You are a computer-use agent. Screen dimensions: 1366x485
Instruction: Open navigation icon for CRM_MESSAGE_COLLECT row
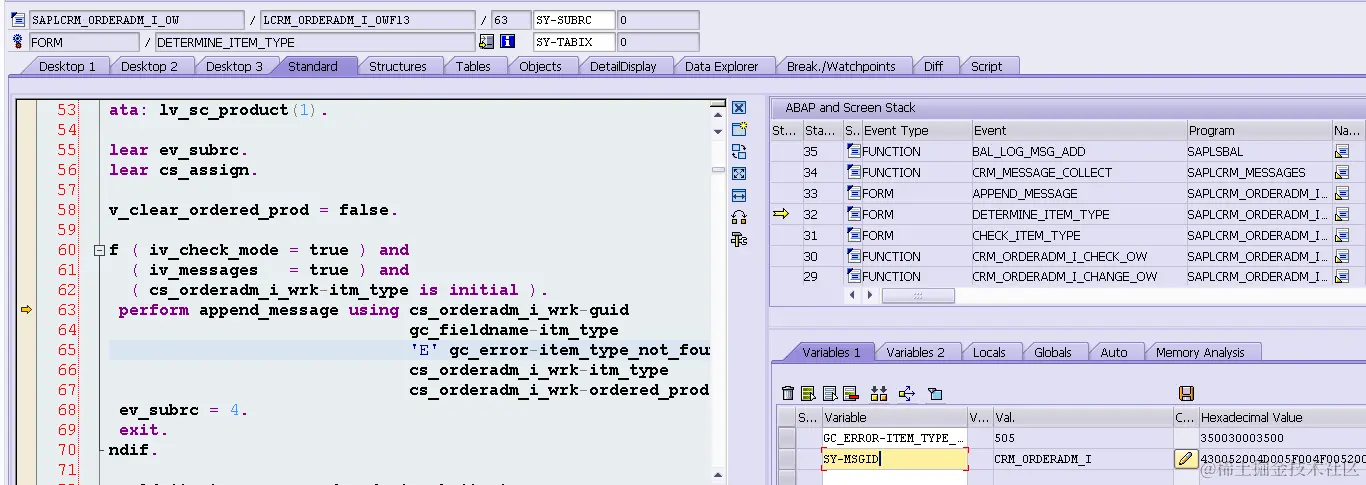(1342, 173)
